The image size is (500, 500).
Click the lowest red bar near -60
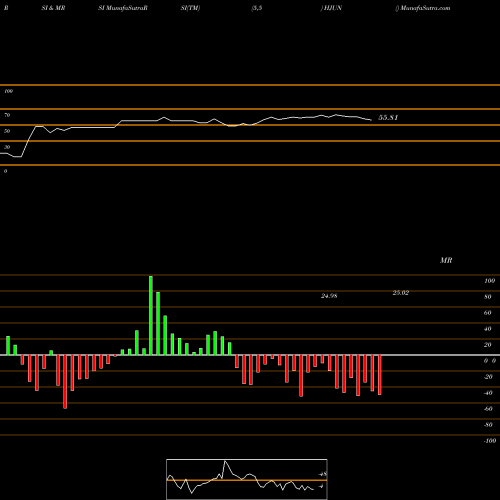(65, 382)
